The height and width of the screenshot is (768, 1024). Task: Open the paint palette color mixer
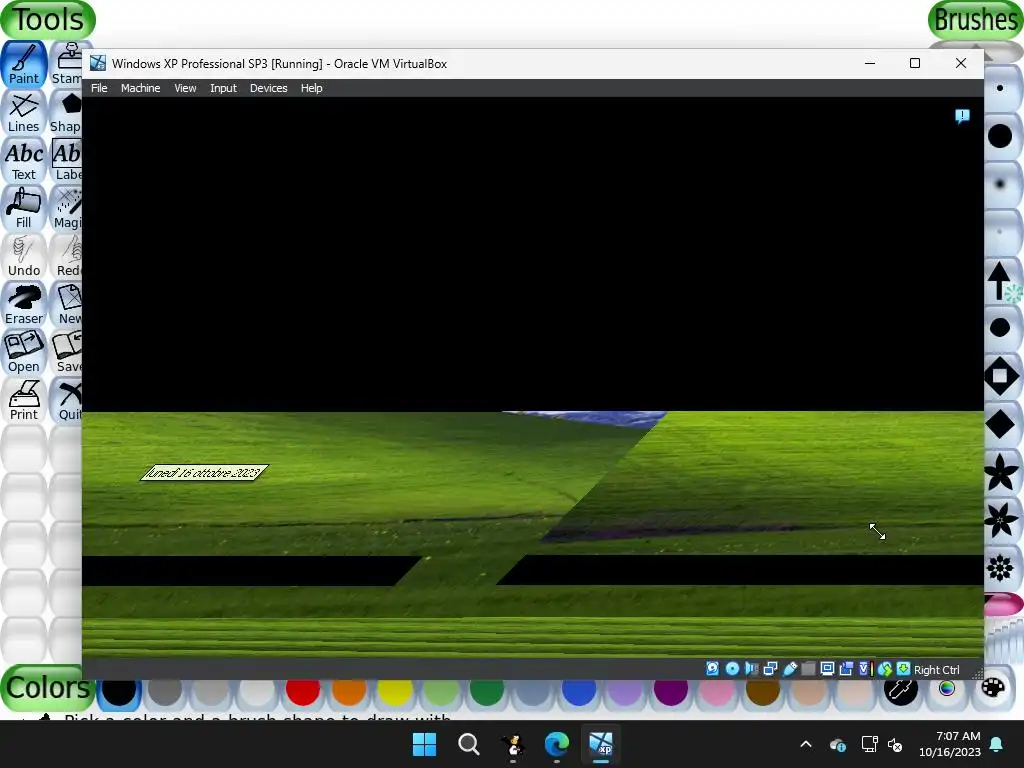tap(993, 689)
